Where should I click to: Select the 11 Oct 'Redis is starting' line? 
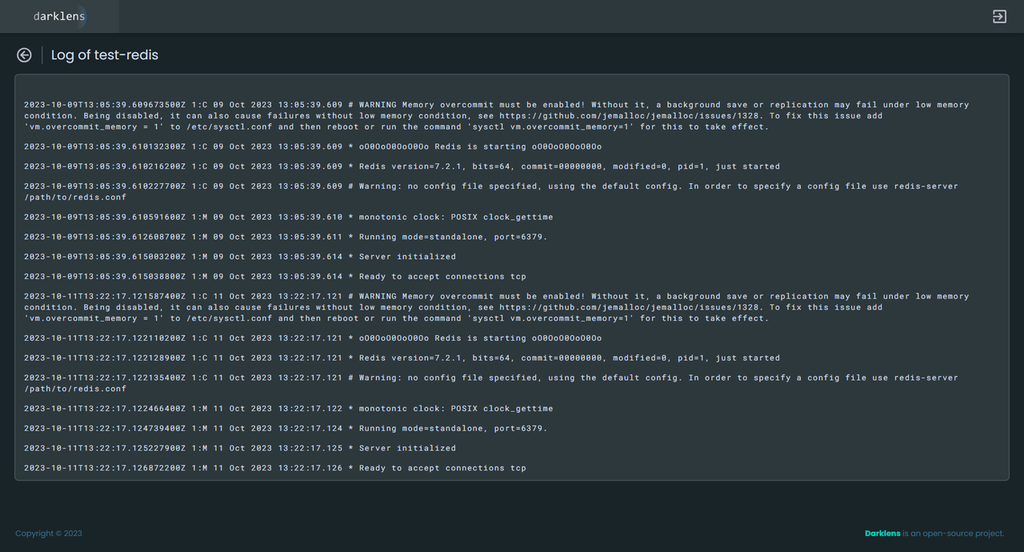[313, 338]
